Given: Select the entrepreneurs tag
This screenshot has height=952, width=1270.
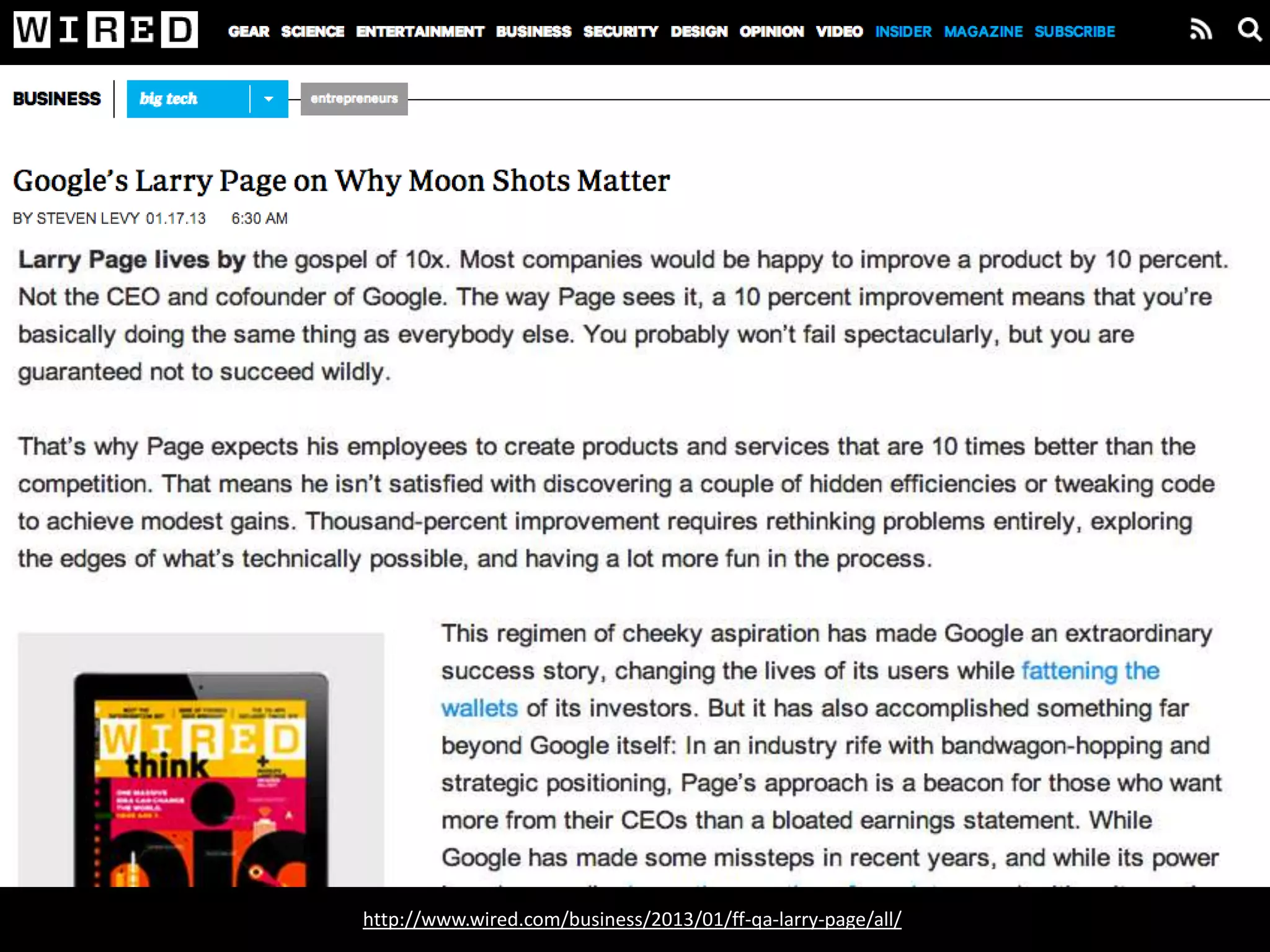Looking at the screenshot, I should [x=354, y=99].
